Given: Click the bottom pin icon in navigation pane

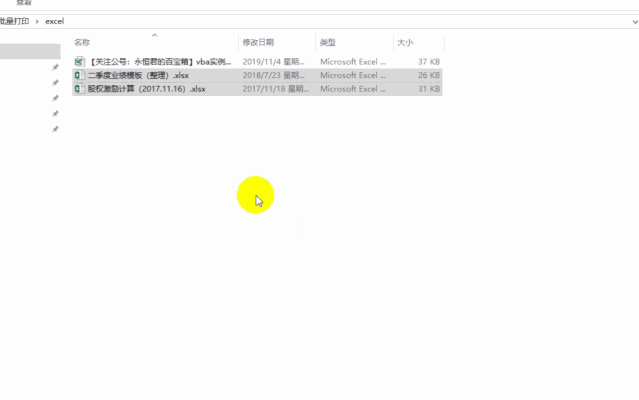Looking at the screenshot, I should (56, 130).
